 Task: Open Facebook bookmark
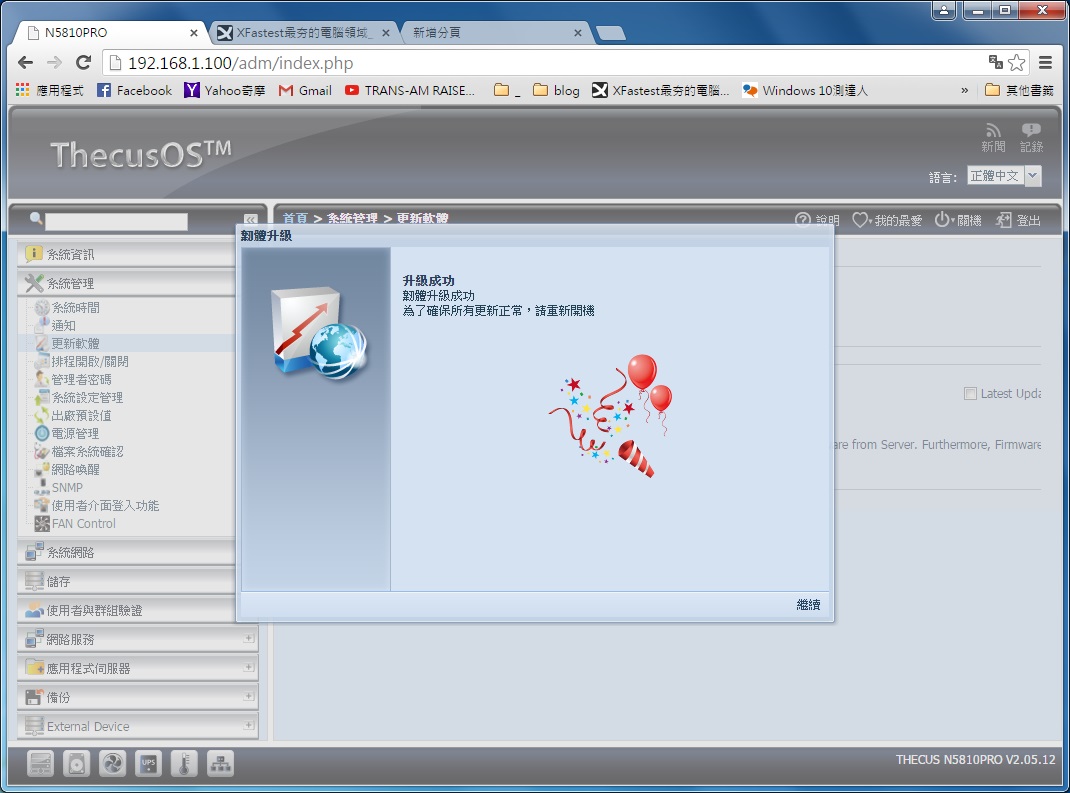[x=134, y=90]
